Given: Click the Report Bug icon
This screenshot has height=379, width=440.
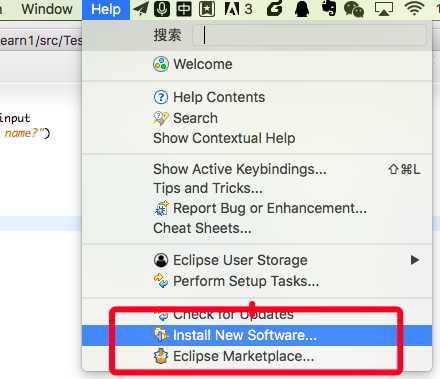Looking at the screenshot, I should coord(161,208).
